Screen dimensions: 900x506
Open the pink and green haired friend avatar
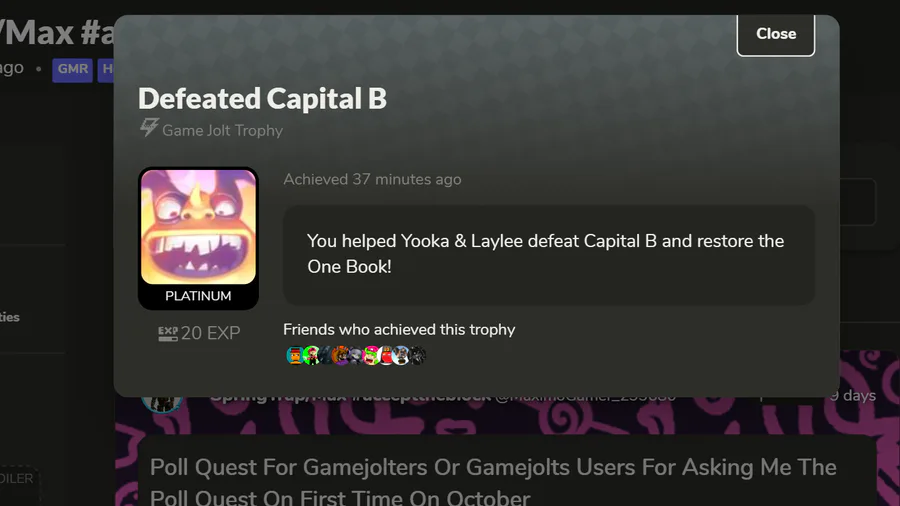tap(371, 355)
